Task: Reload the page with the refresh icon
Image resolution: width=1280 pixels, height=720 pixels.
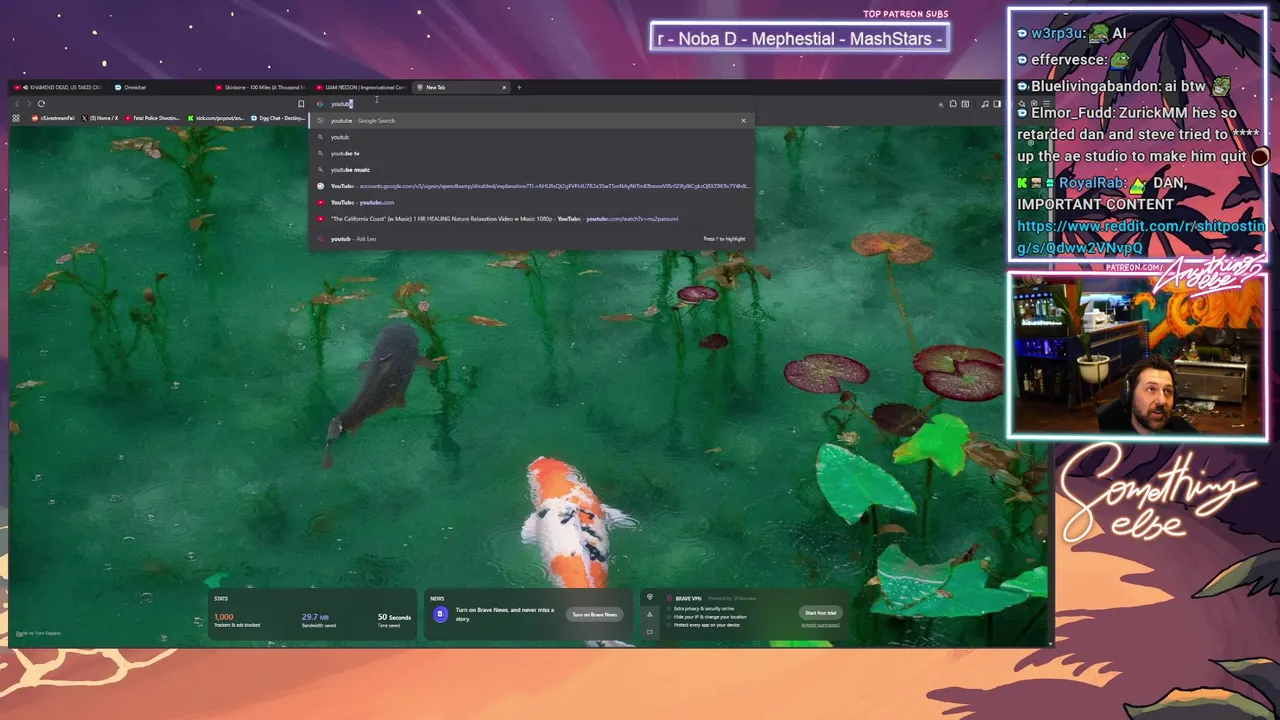Action: (x=41, y=104)
